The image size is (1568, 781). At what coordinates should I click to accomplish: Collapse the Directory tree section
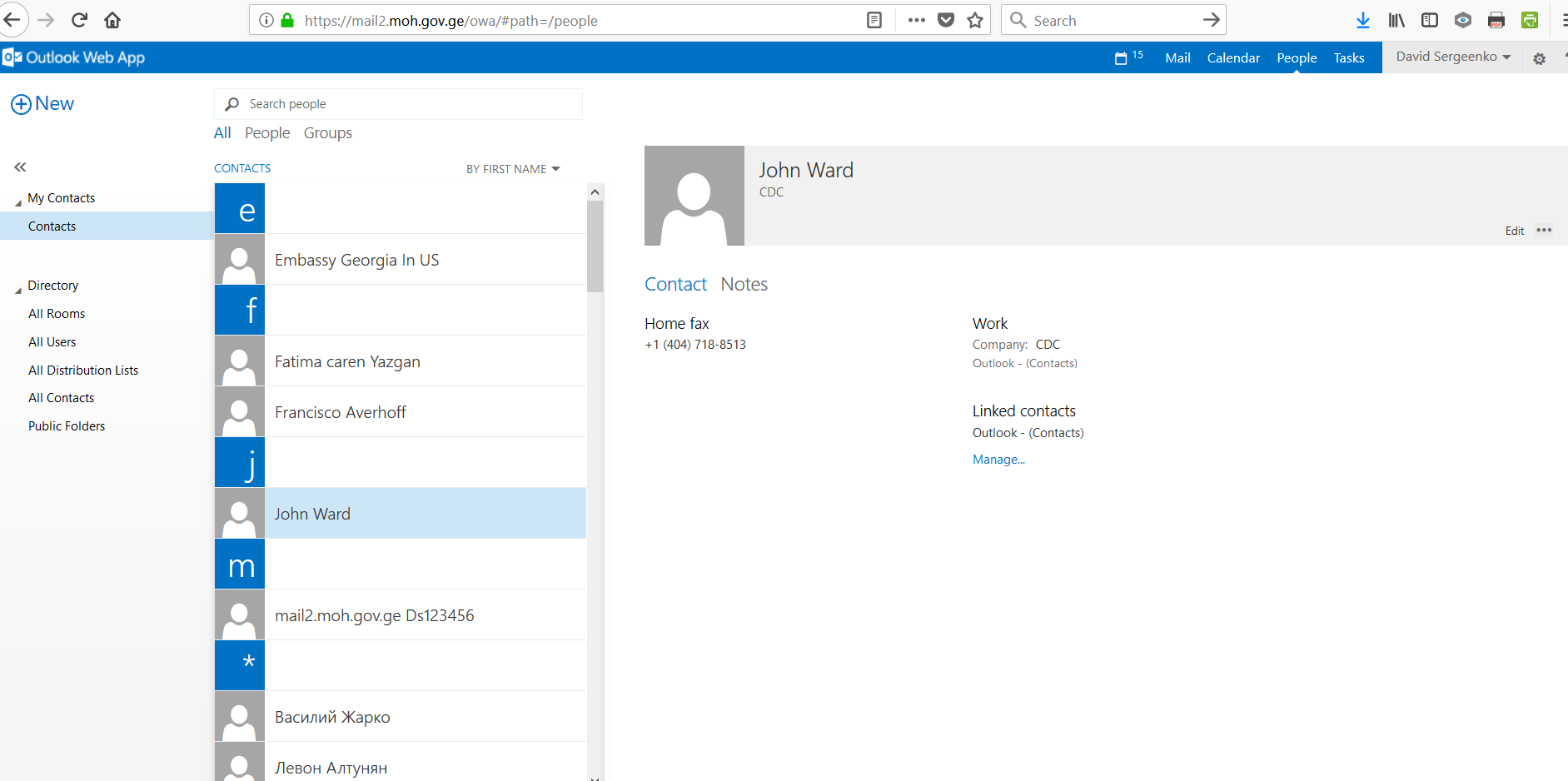tap(18, 289)
